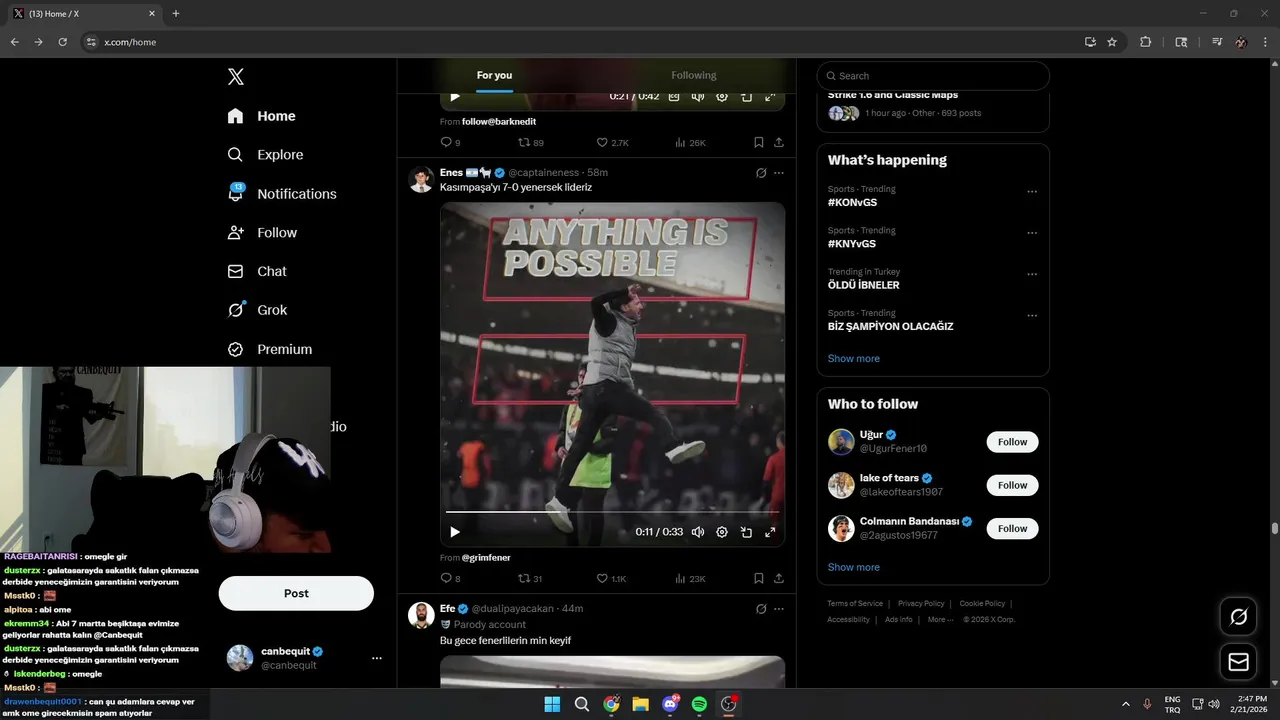1280x720 pixels.
Task: Open more options on Efe post
Action: pyautogui.click(x=779, y=609)
